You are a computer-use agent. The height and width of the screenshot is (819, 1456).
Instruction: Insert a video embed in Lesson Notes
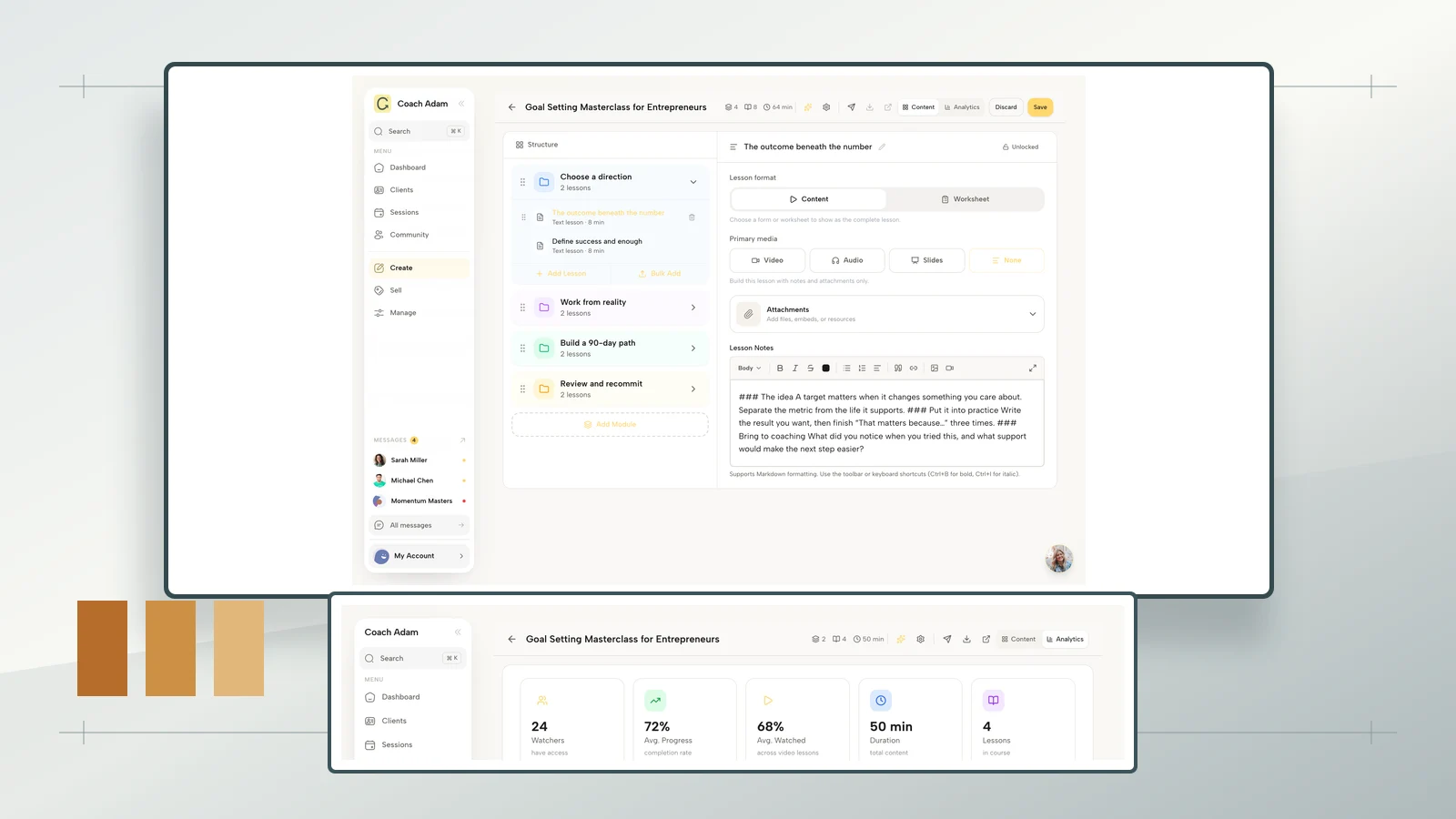950,369
